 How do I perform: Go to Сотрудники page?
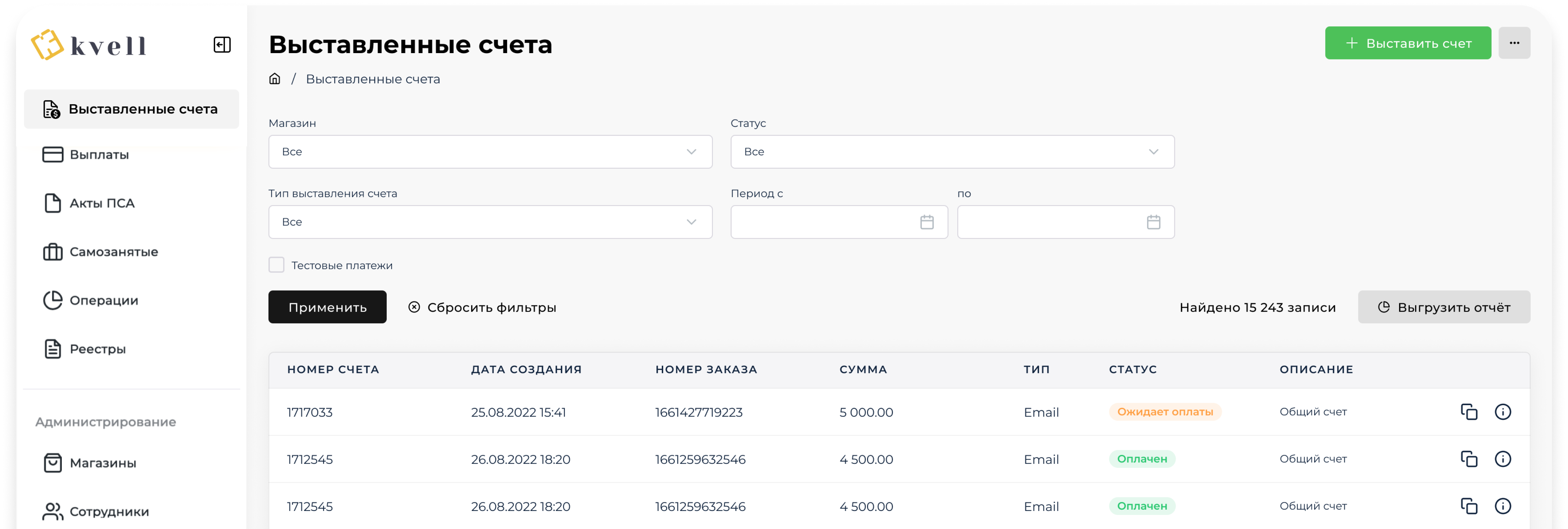click(95, 512)
